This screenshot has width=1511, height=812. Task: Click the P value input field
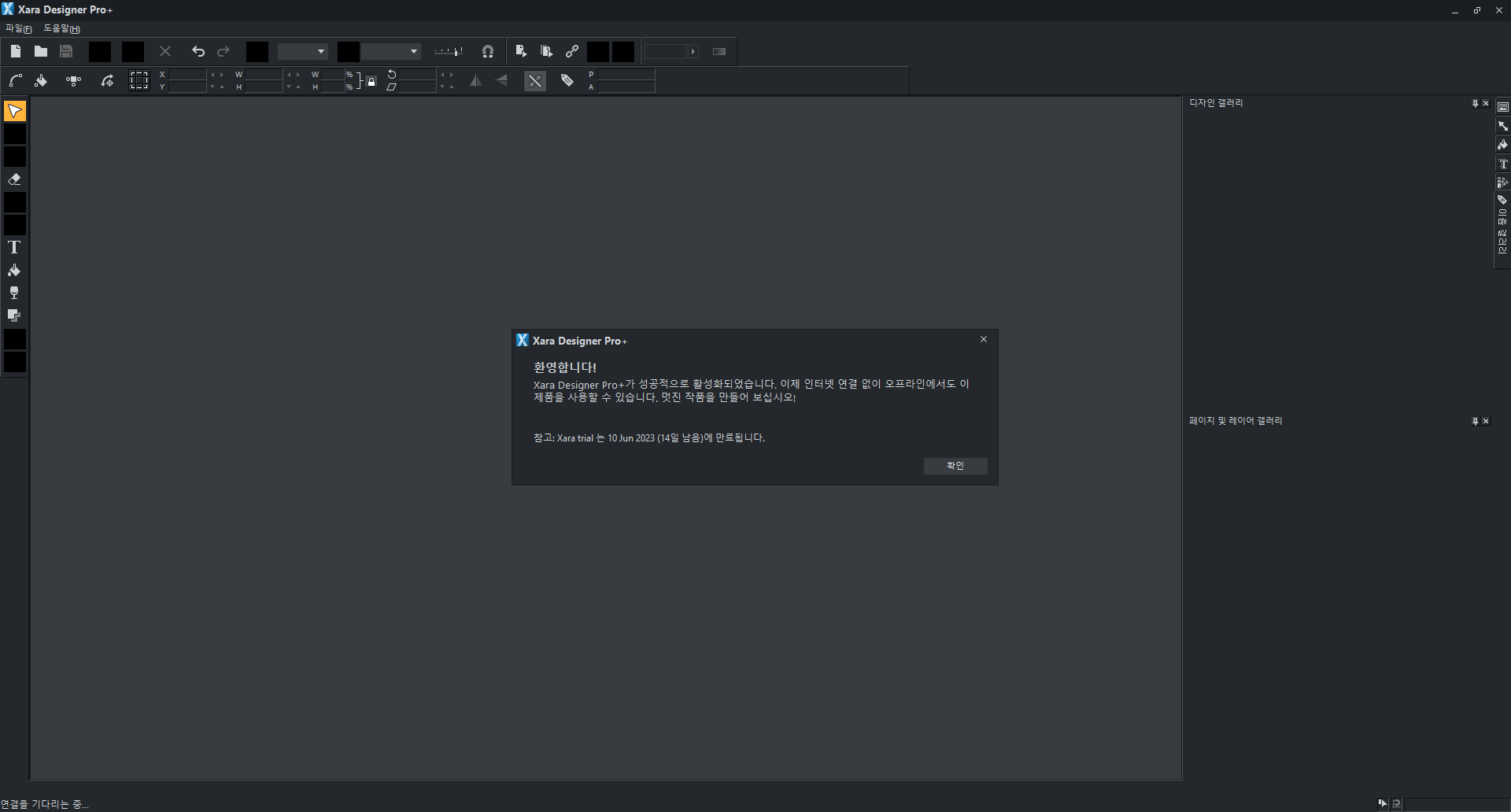[626, 75]
